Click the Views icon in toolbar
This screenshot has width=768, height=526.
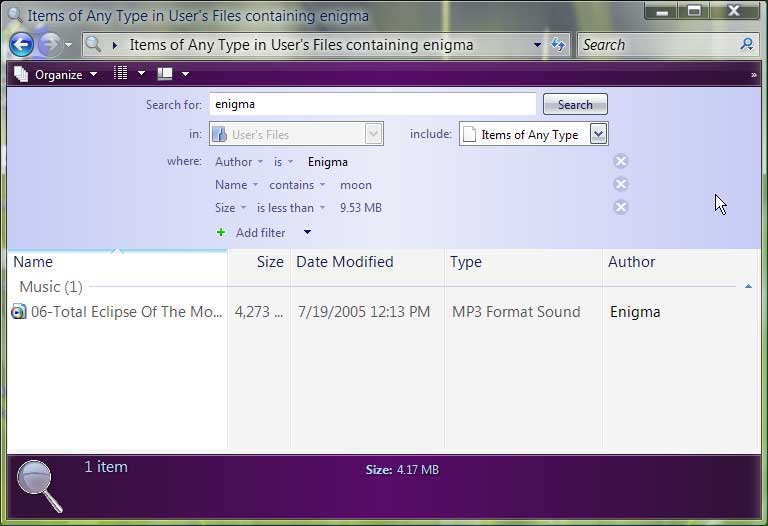point(120,73)
